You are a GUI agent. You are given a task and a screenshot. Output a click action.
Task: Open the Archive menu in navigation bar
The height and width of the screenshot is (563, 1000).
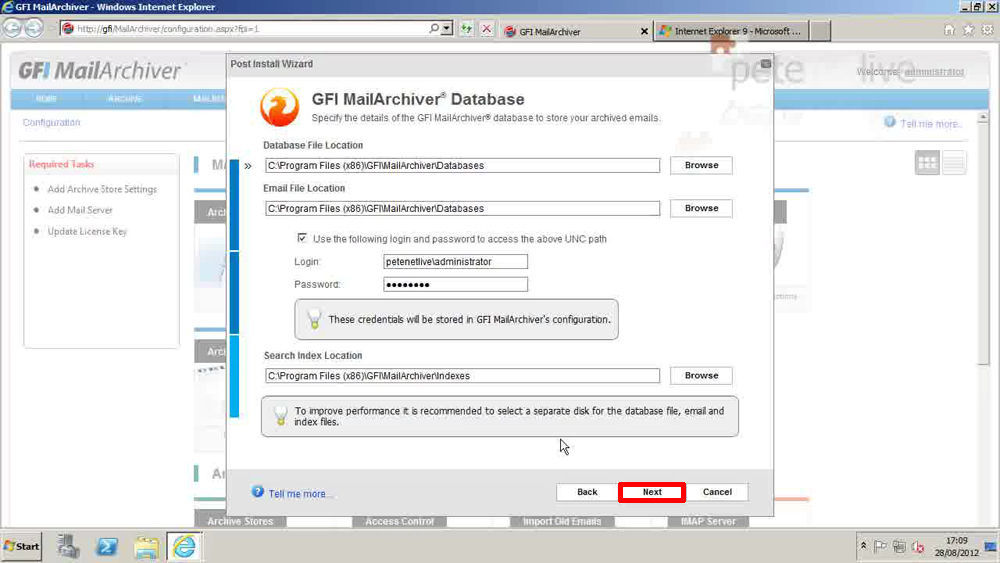[x=124, y=99]
